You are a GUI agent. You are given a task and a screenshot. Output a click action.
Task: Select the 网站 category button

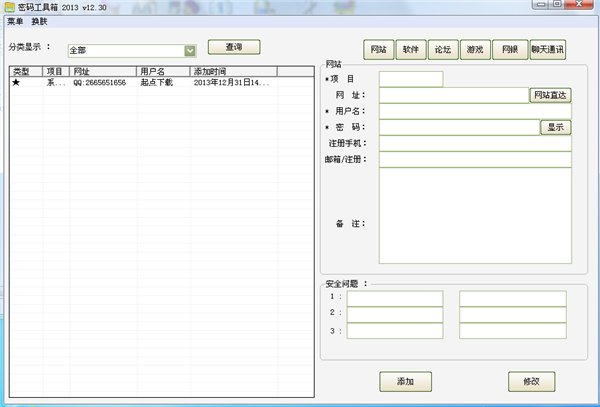(378, 49)
